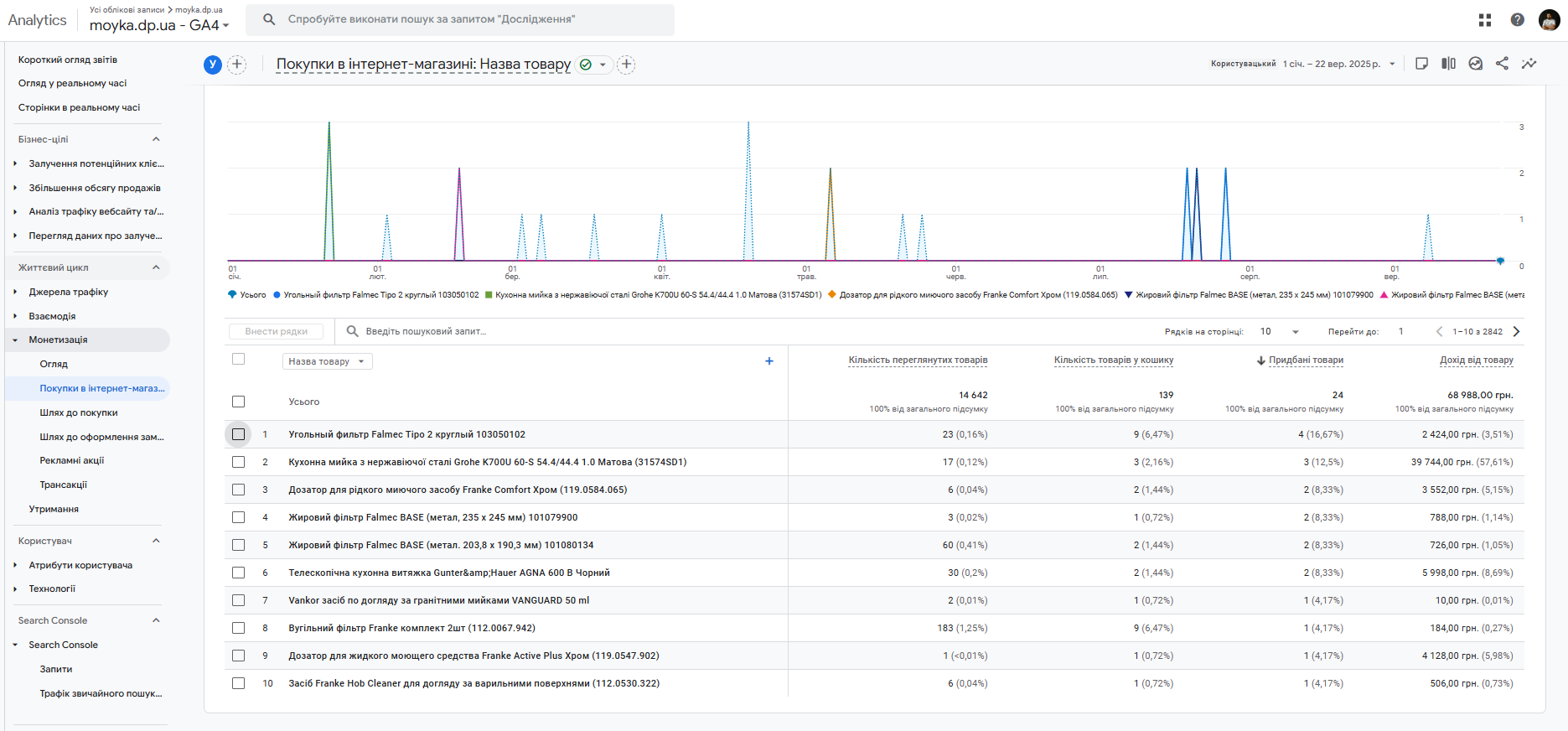Click Кількість товарів у кошику column header
Viewport: 1568px width, 731px height.
click(x=1113, y=360)
